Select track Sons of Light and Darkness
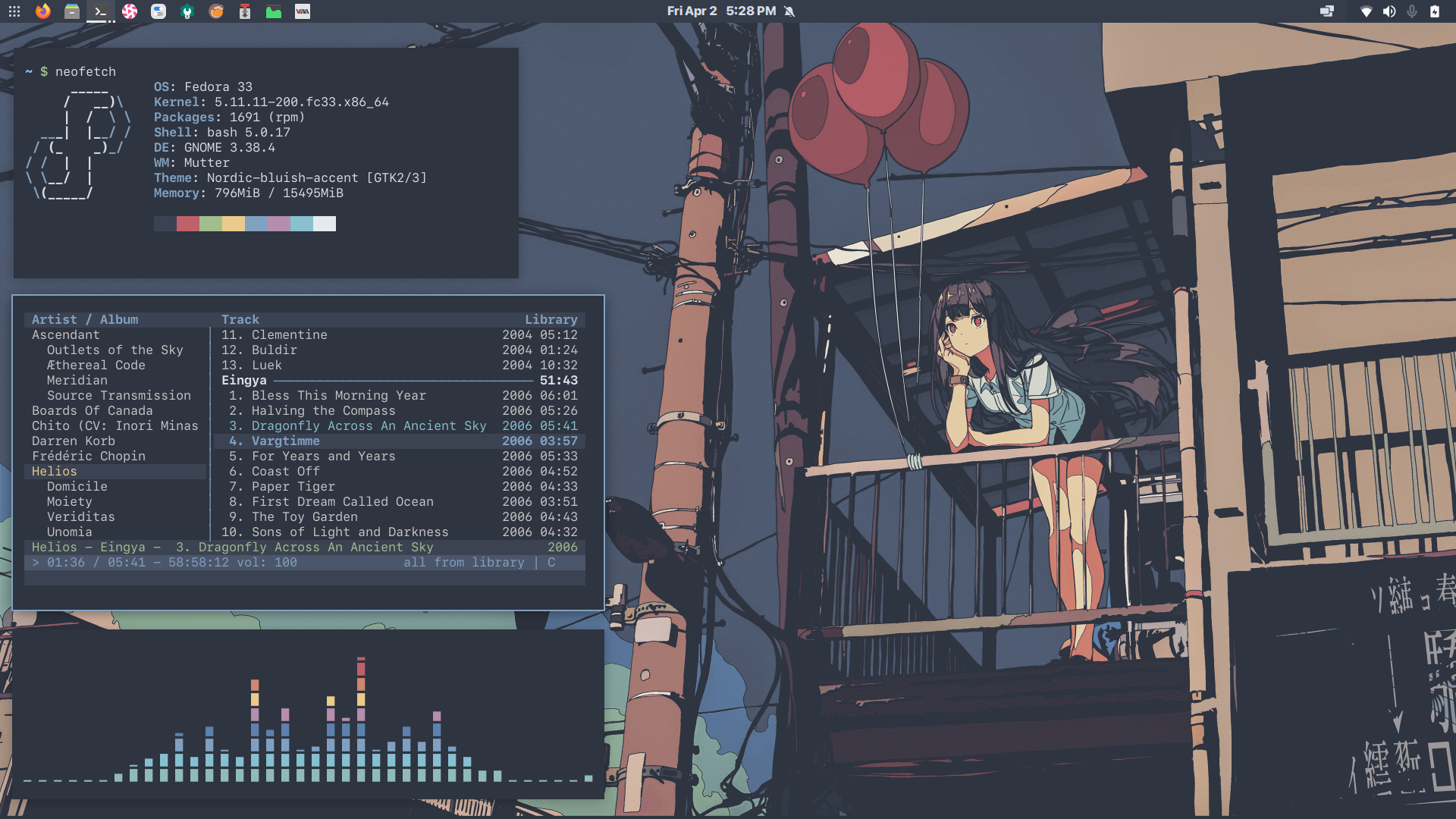This screenshot has width=1456, height=819. click(x=400, y=532)
